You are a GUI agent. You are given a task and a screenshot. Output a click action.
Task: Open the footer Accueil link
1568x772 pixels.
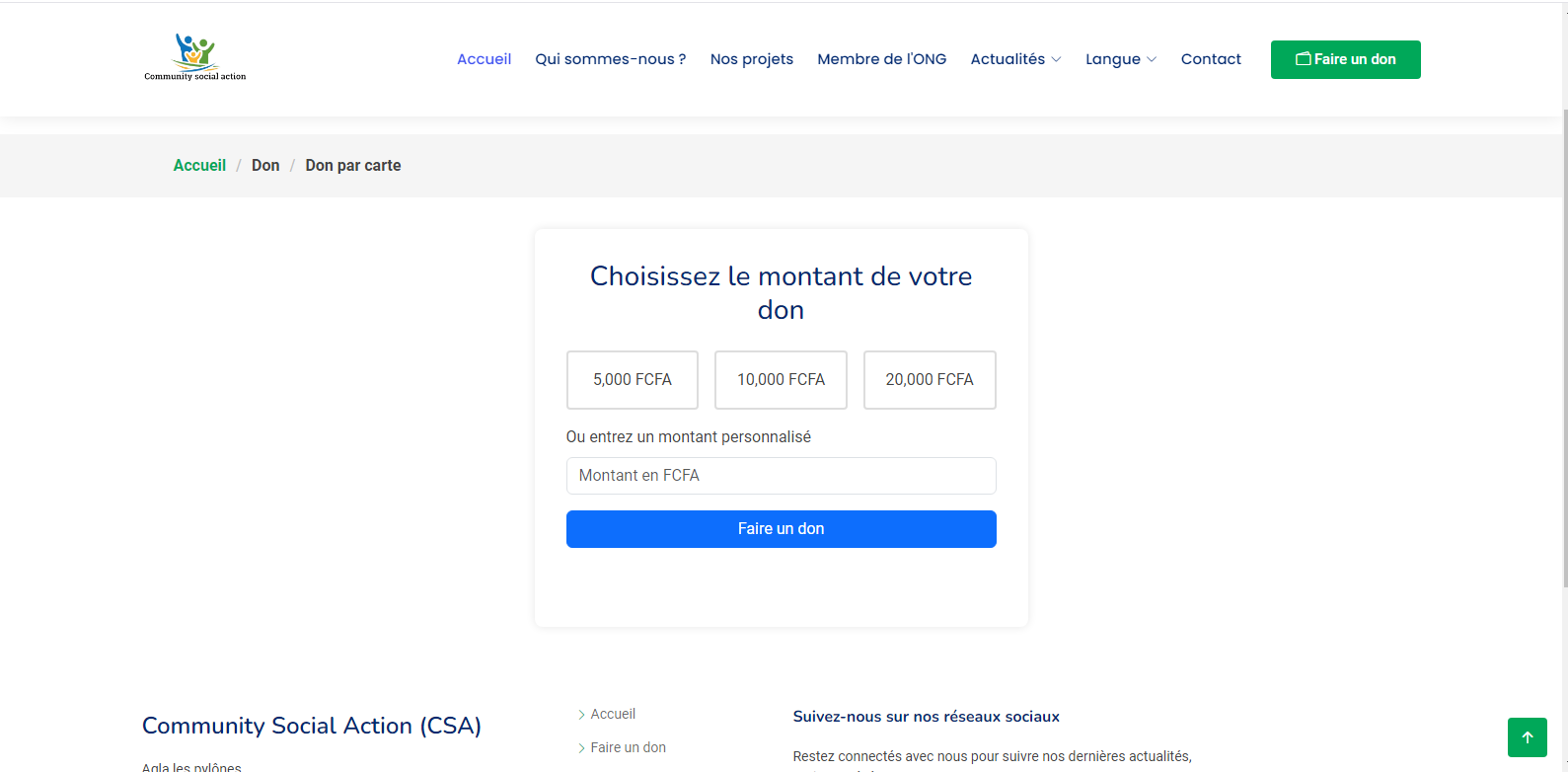[x=613, y=714]
